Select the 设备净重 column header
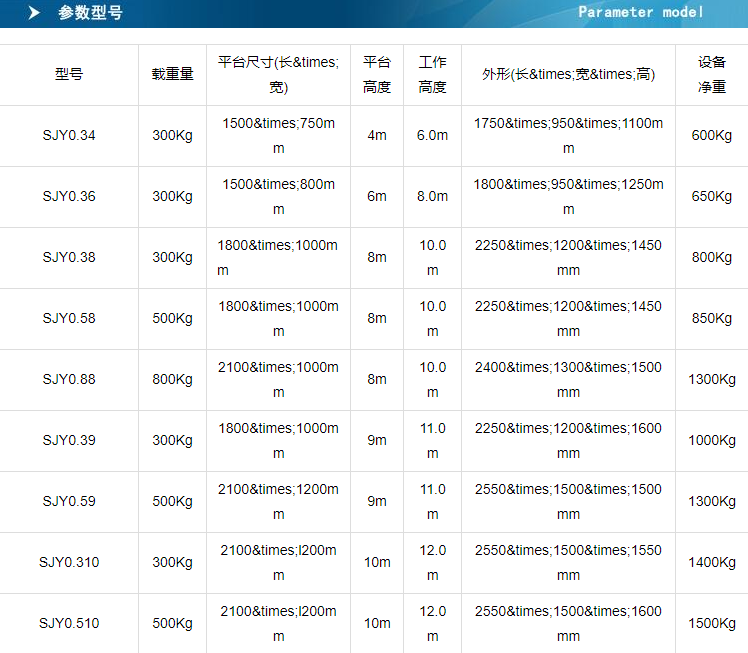Image resolution: width=748 pixels, height=653 pixels. (x=712, y=74)
